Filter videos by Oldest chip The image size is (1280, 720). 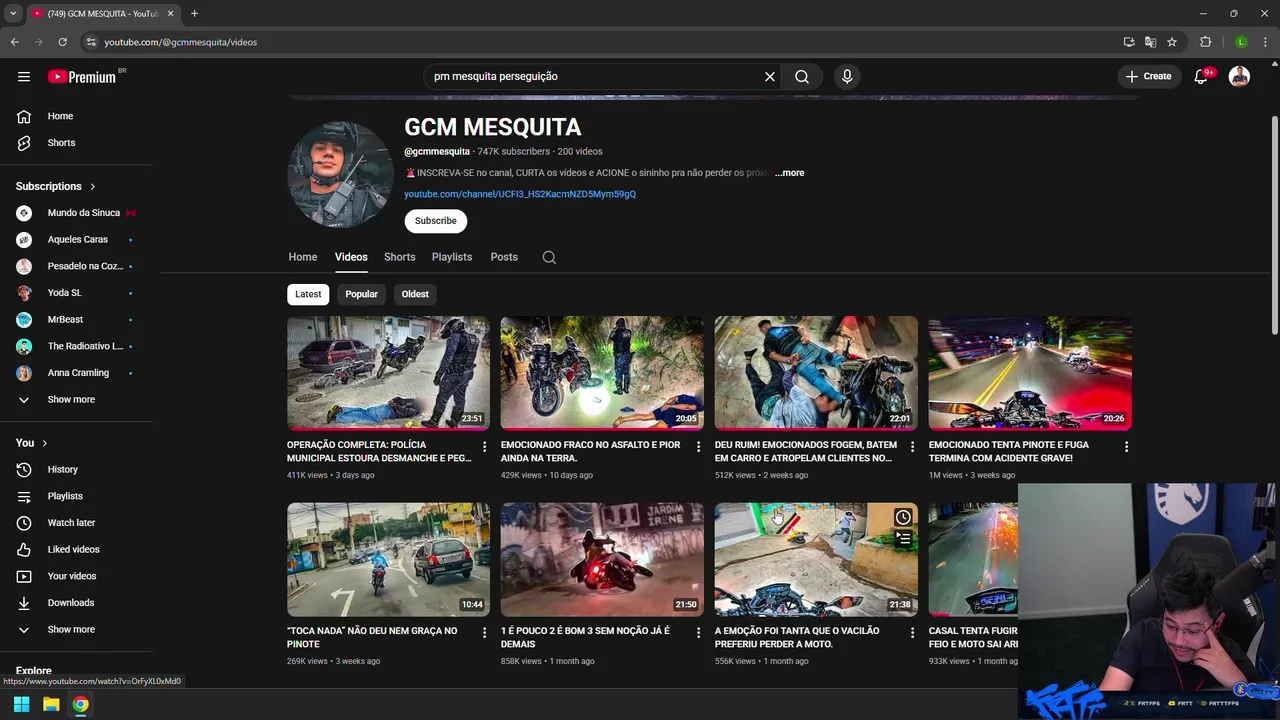(415, 294)
